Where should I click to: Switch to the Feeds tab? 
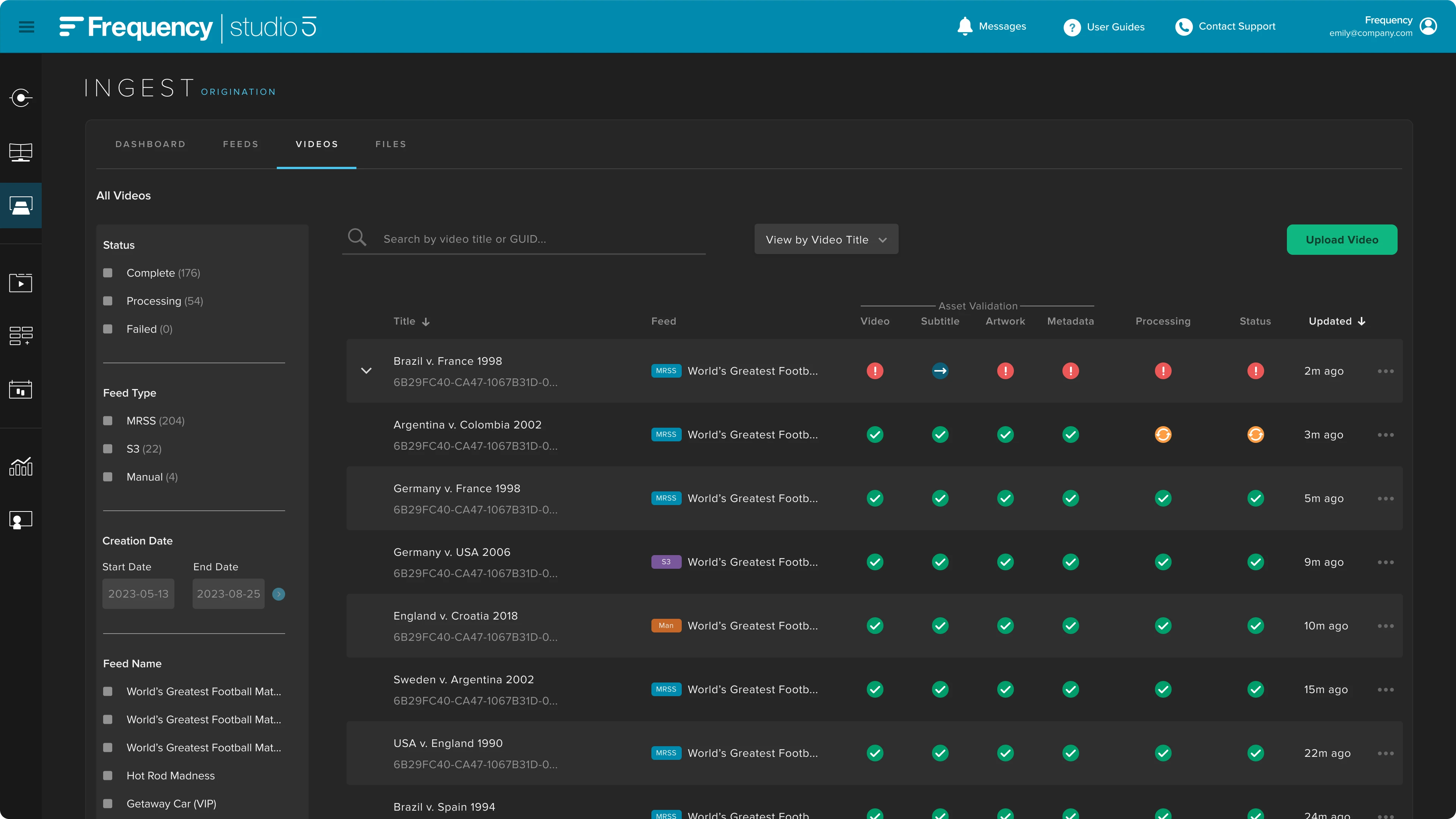point(241,144)
